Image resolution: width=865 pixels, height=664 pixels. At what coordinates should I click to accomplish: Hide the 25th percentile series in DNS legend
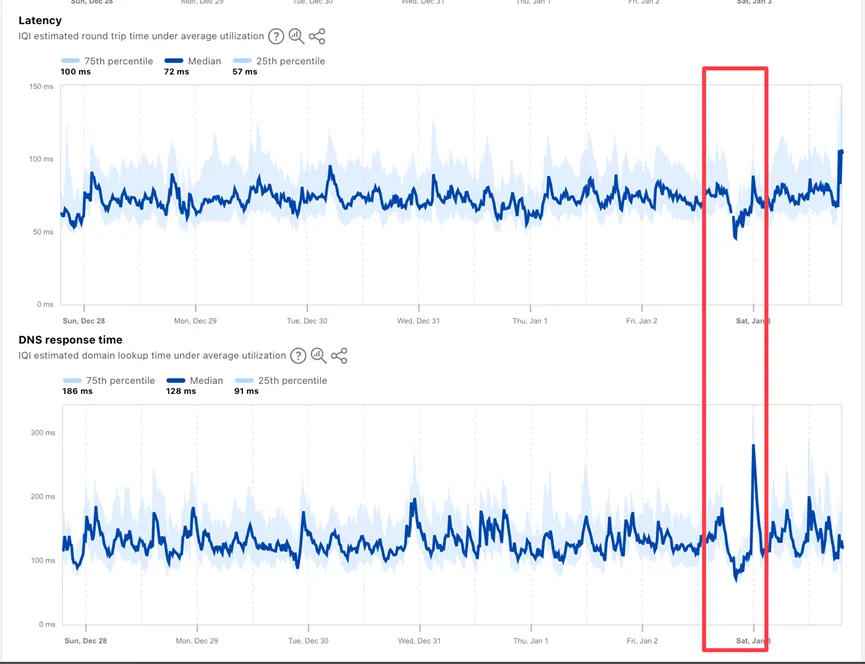tap(281, 381)
